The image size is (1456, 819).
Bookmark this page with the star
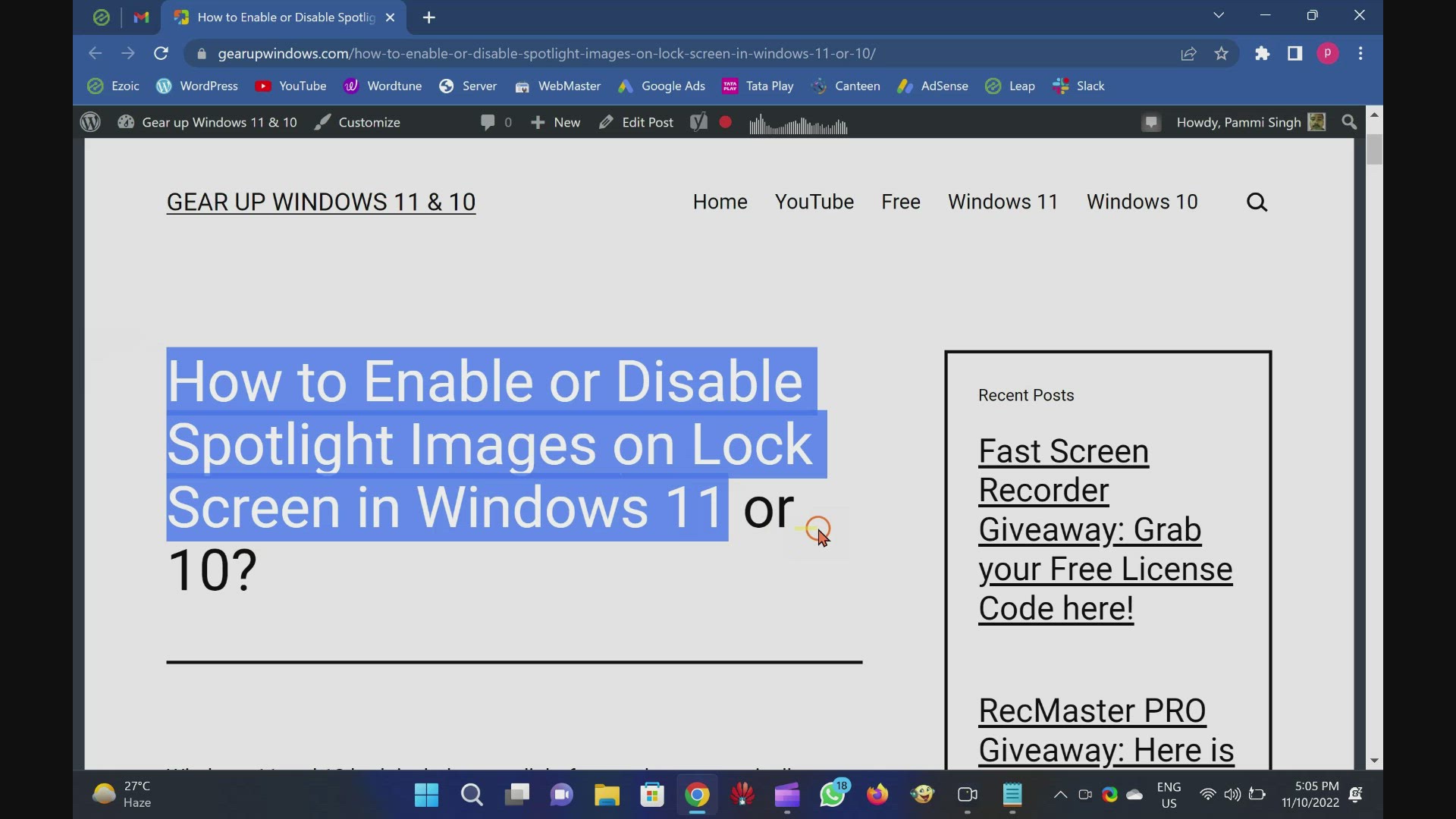[x=1221, y=54]
